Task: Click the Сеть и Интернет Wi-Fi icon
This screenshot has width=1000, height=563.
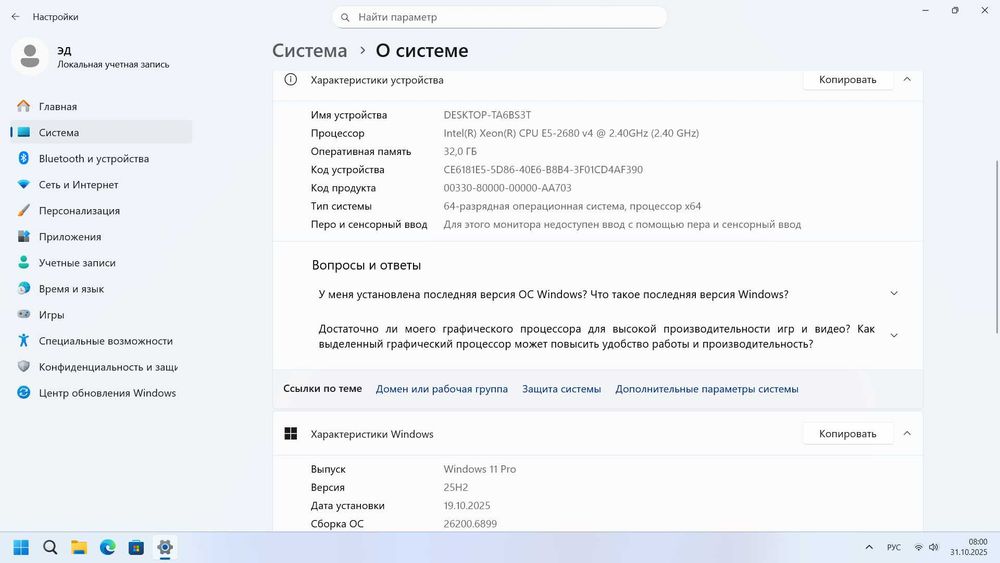Action: [x=24, y=184]
